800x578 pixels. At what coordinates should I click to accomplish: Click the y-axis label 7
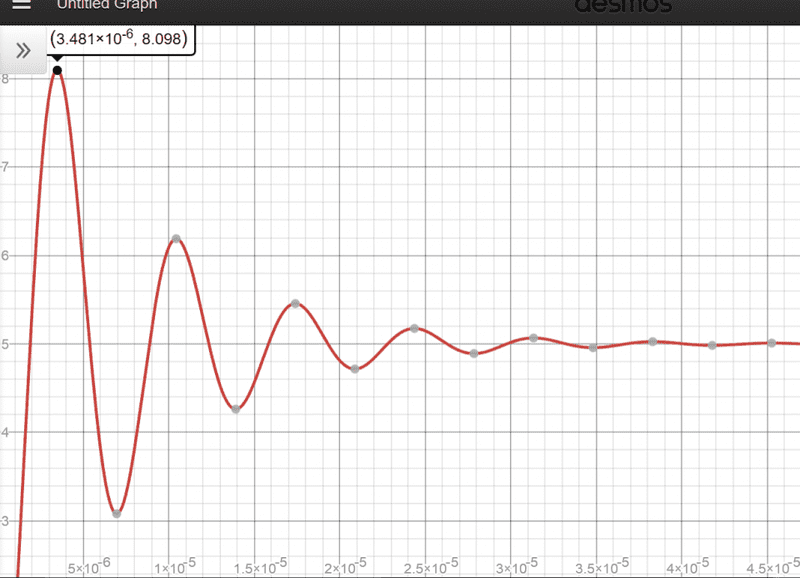5,166
